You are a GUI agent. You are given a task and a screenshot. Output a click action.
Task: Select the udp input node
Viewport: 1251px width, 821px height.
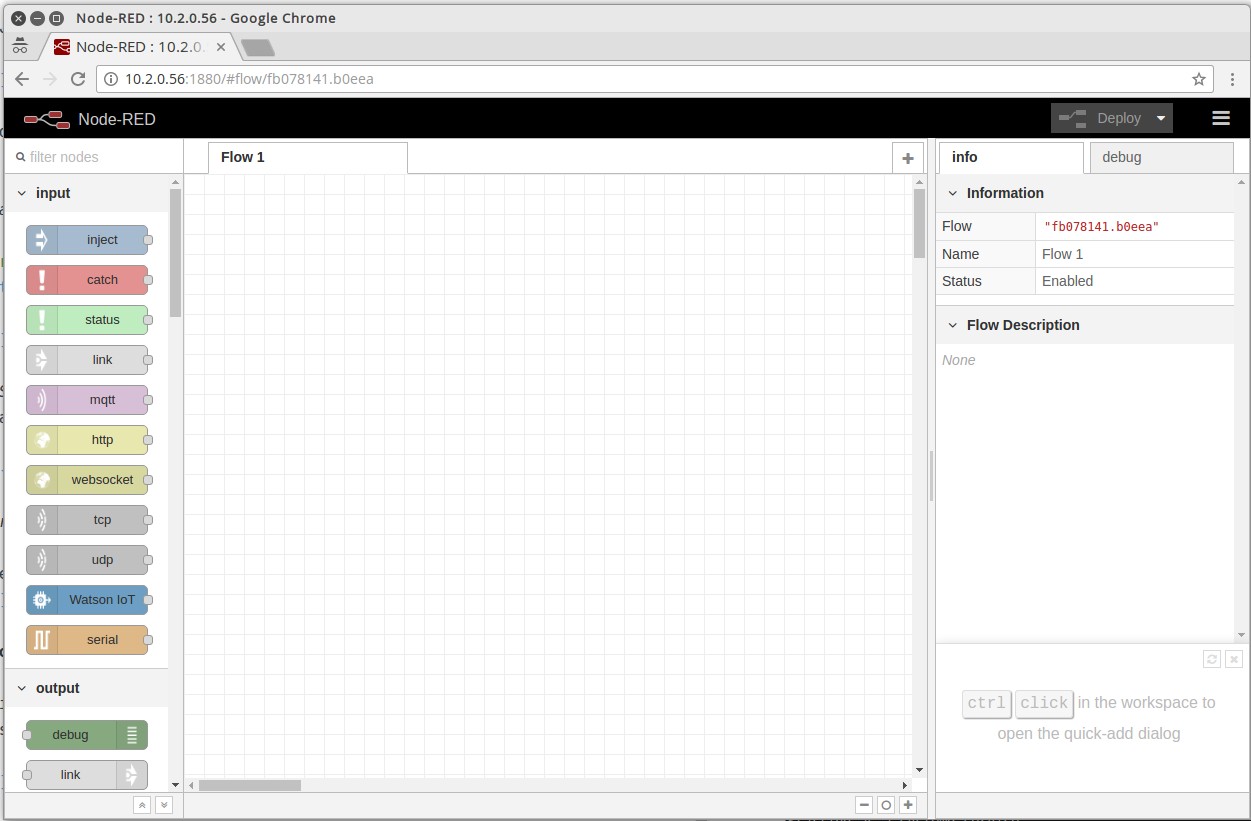pos(87,560)
